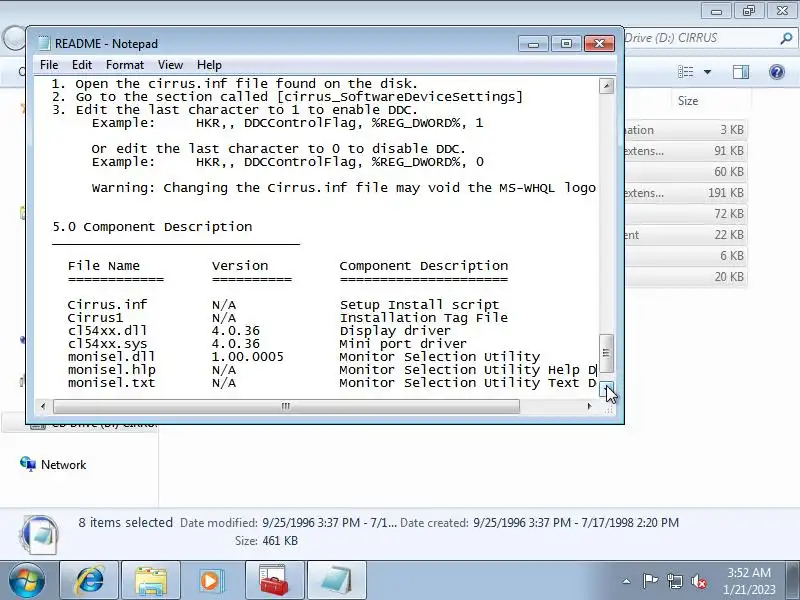The image size is (800, 600).
Task: Switch to the Notepad taskbar button
Action: [337, 581]
